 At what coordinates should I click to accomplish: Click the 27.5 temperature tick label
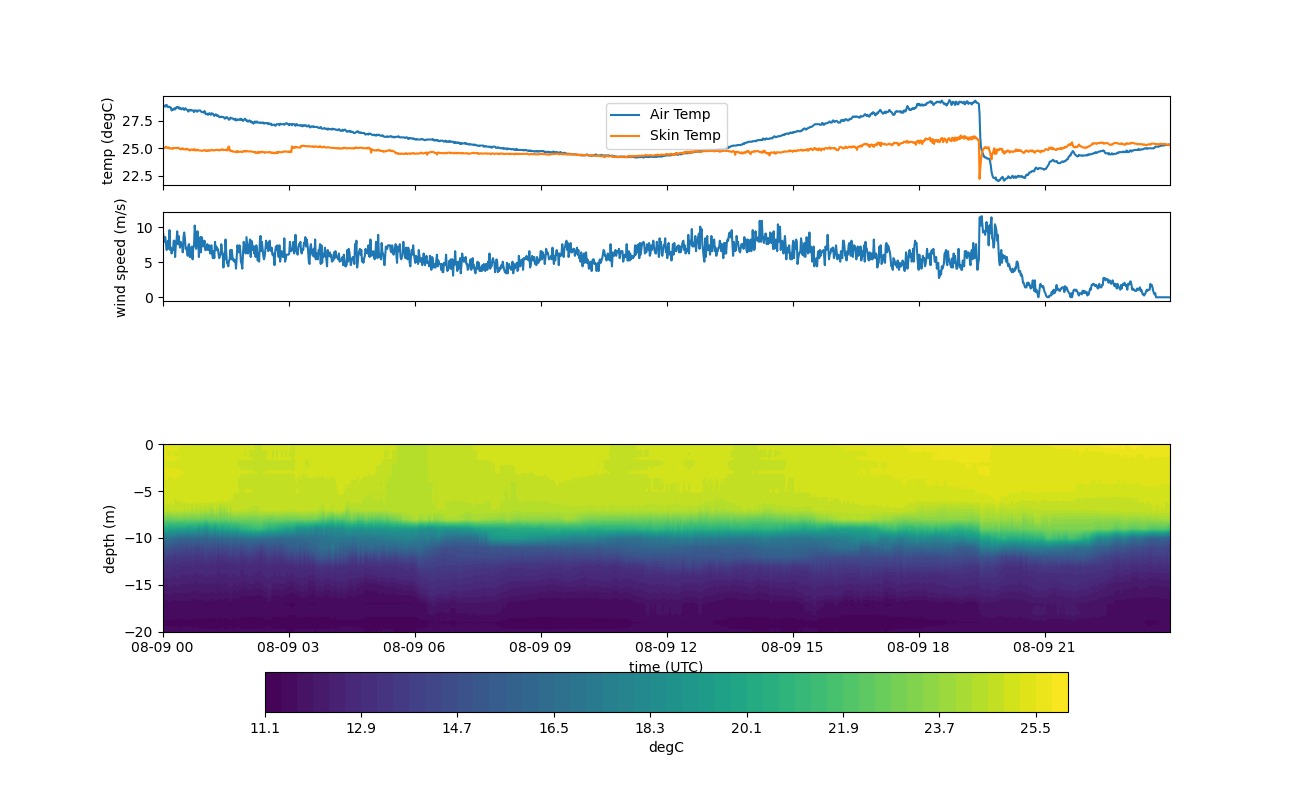[137, 121]
